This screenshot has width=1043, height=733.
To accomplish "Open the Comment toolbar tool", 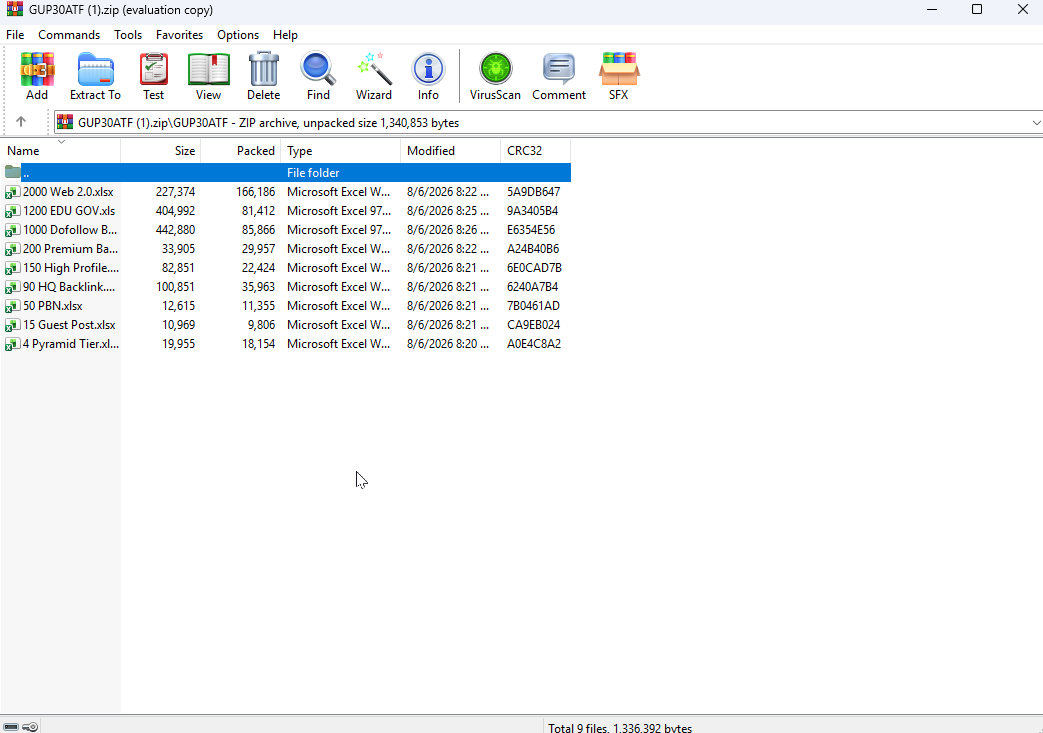I will 559,76.
